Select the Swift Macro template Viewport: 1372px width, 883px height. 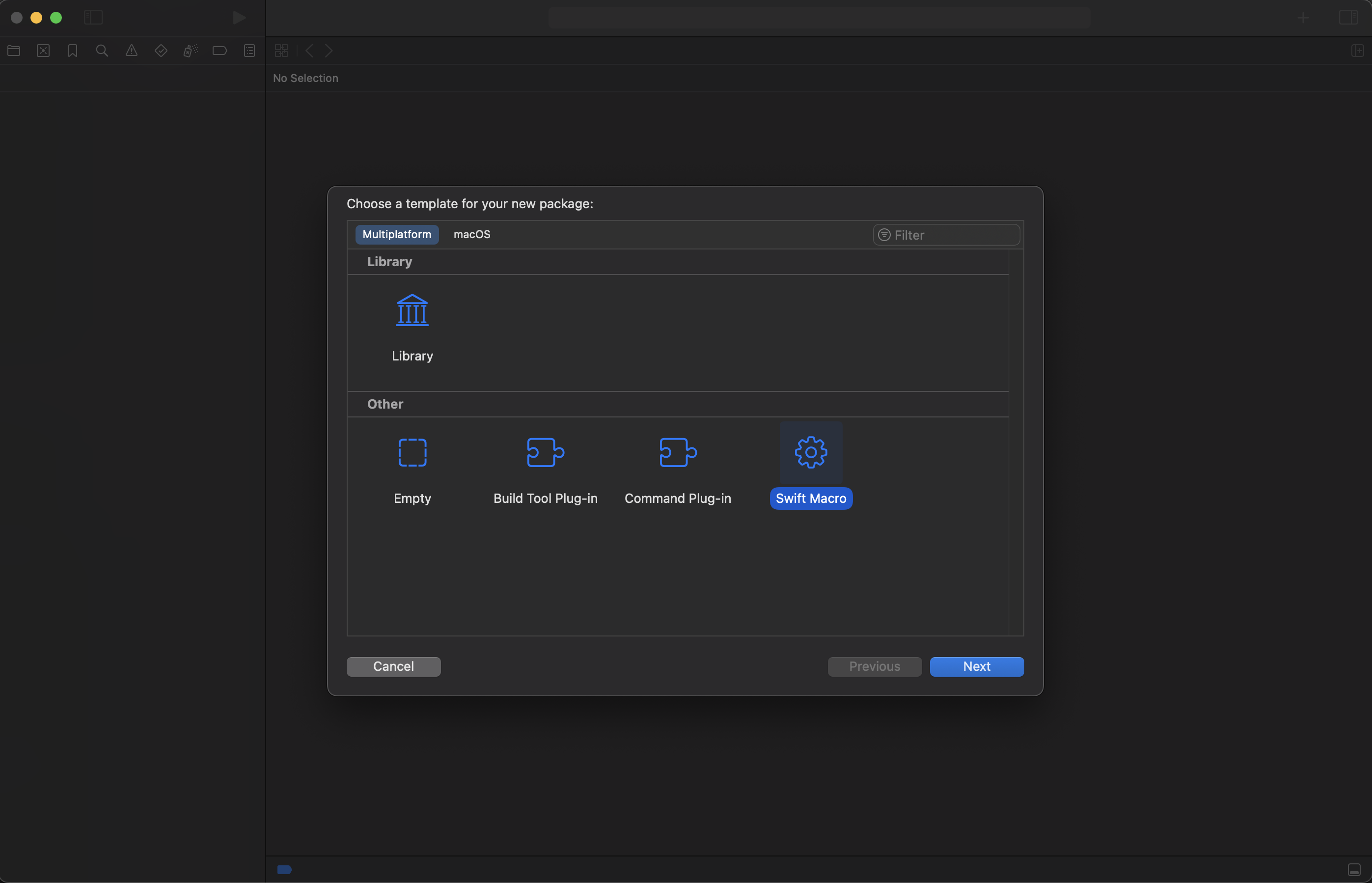point(810,452)
